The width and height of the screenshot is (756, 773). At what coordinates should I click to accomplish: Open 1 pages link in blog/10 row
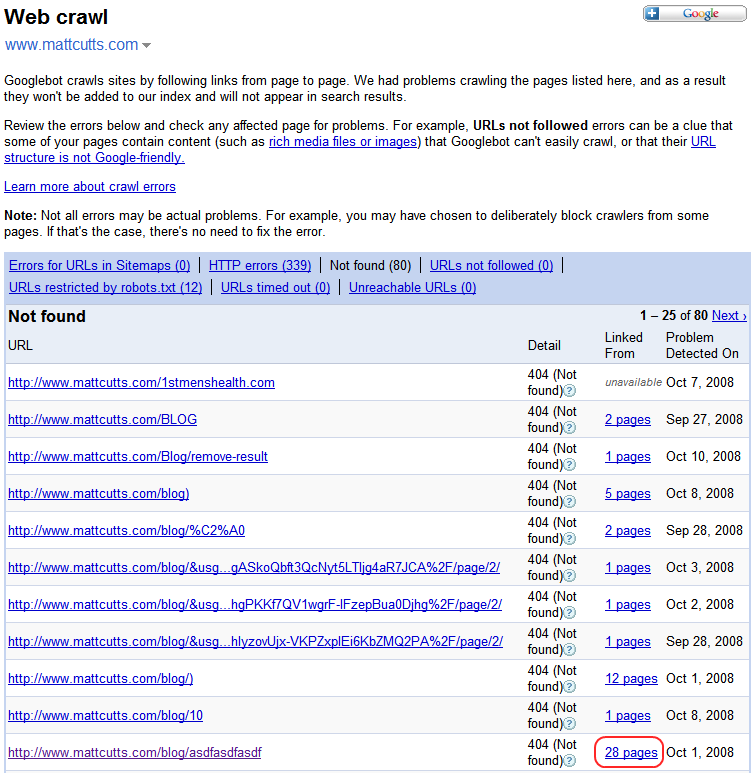click(628, 715)
